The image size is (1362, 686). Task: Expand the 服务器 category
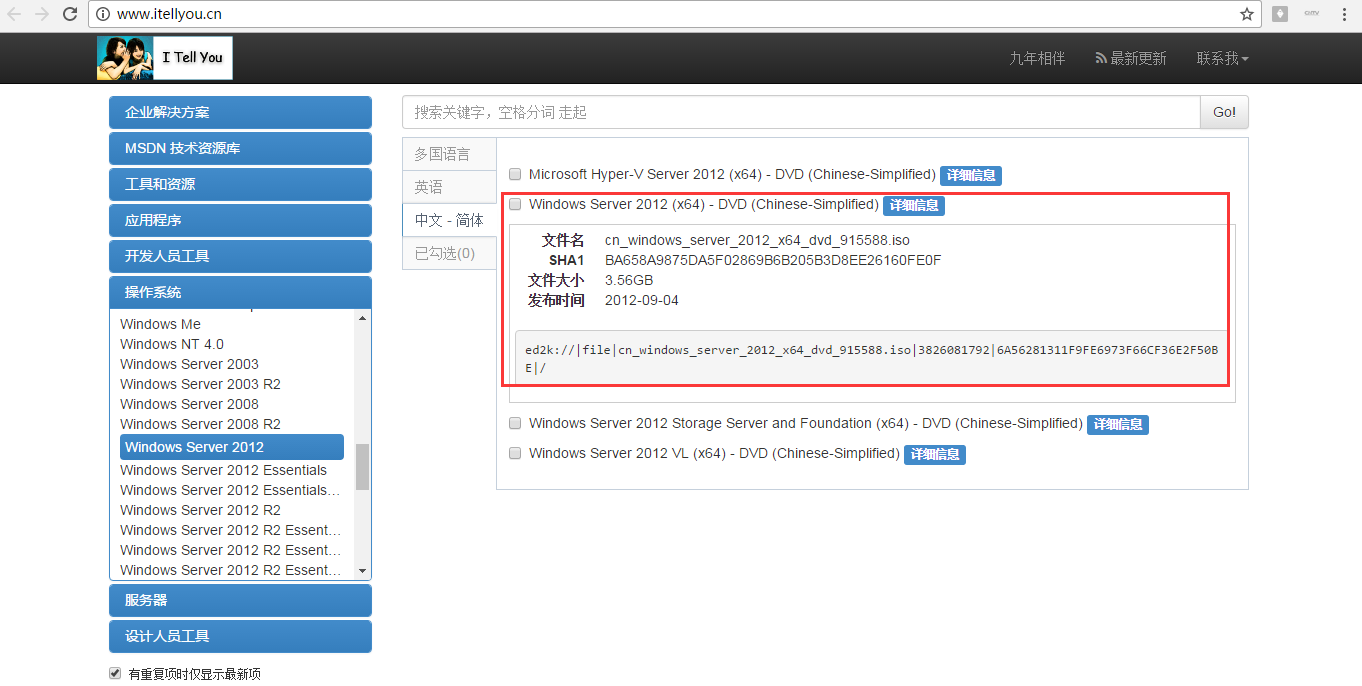point(240,600)
